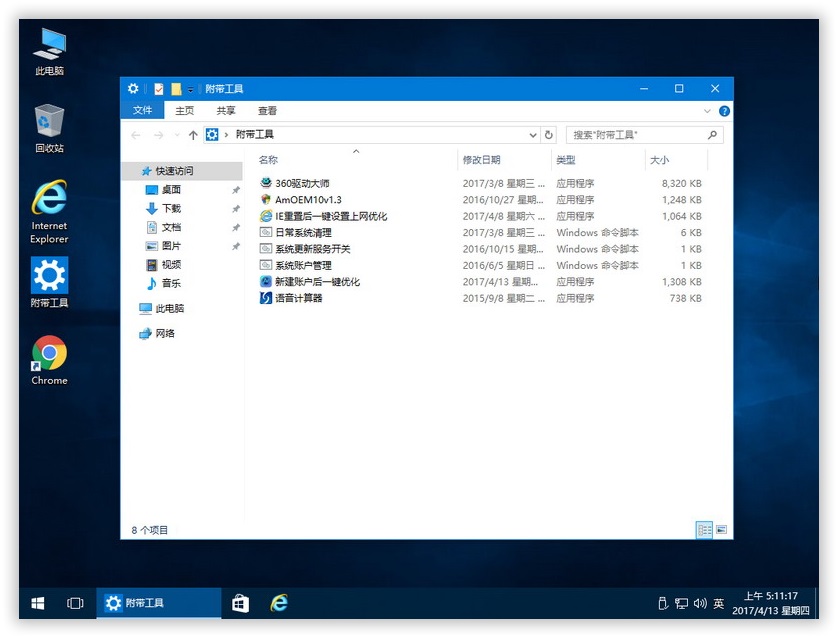
Task: Unpin 桌面 using its pin icon
Action: coord(236,190)
